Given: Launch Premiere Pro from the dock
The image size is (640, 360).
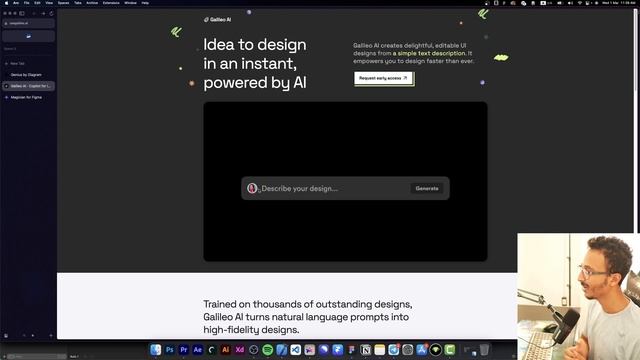Looking at the screenshot, I should click(184, 350).
